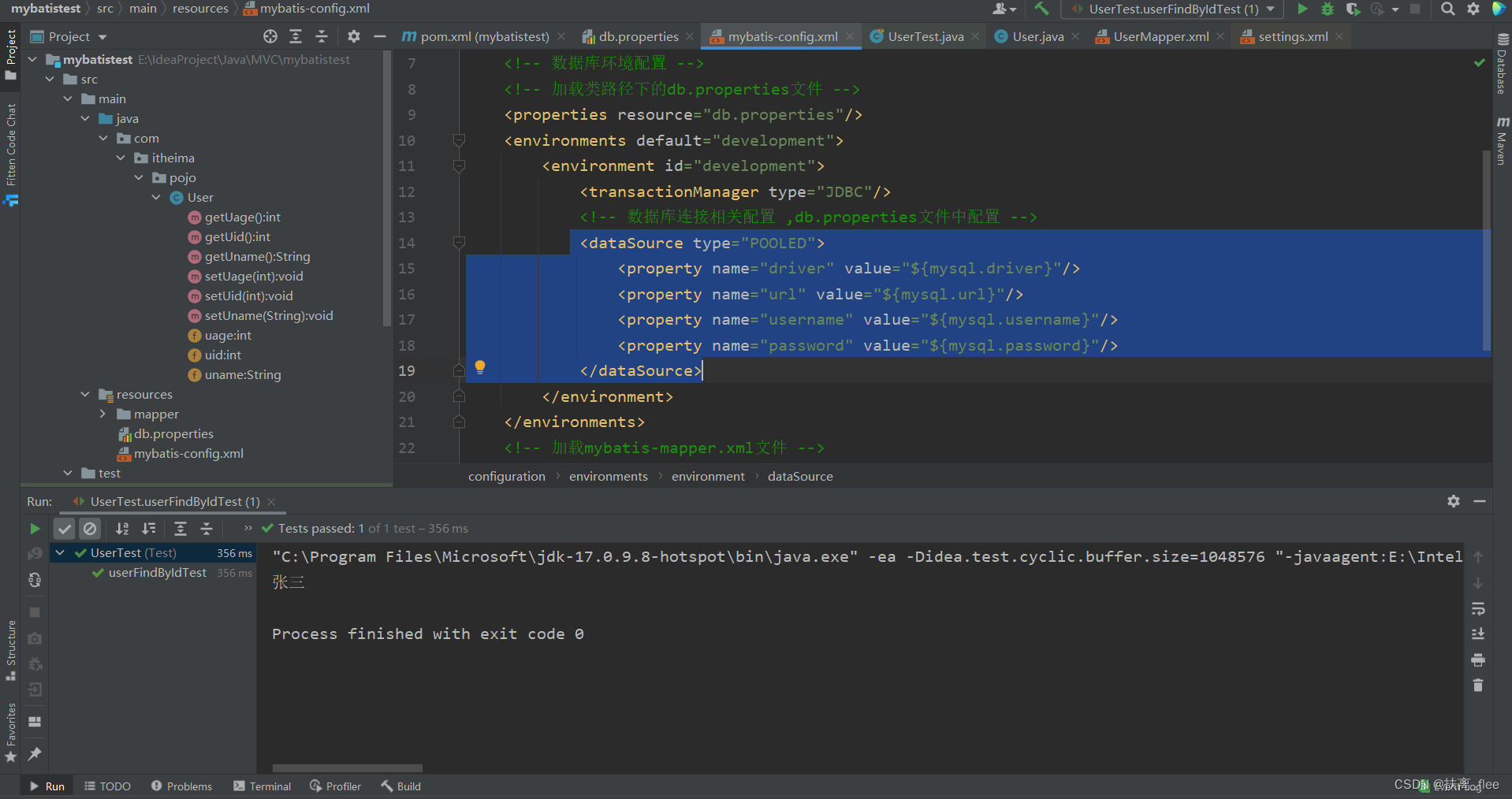Image resolution: width=1512 pixels, height=799 pixels.
Task: Toggle Favorites side tool window
Action: (x=10, y=733)
